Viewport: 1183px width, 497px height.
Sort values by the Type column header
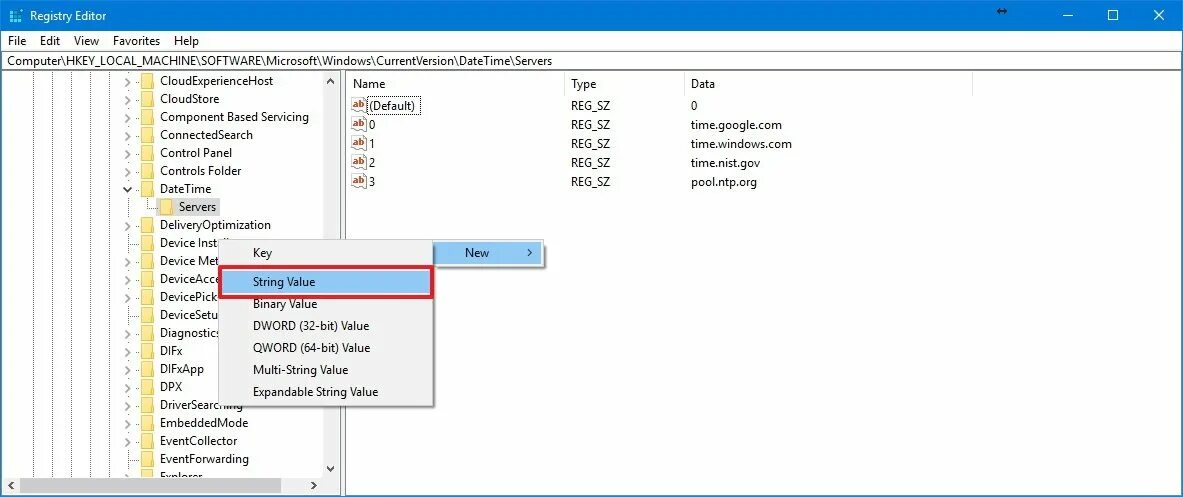coord(625,84)
